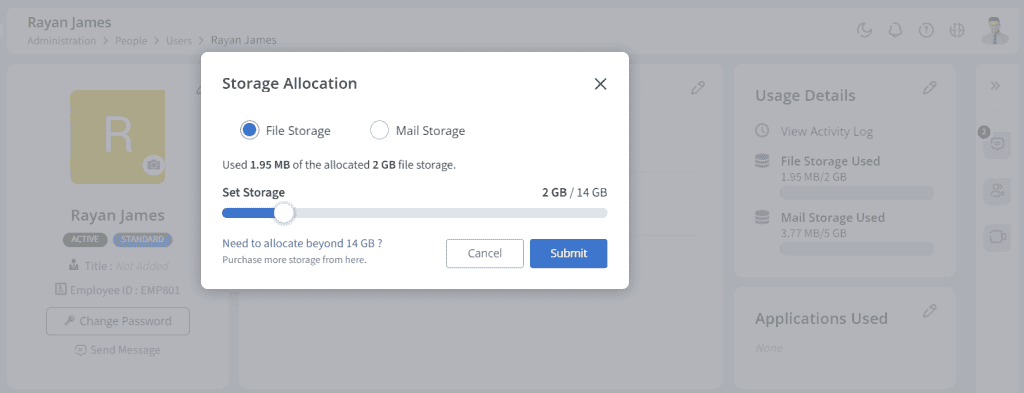Submit the storage allocation

[x=568, y=253]
